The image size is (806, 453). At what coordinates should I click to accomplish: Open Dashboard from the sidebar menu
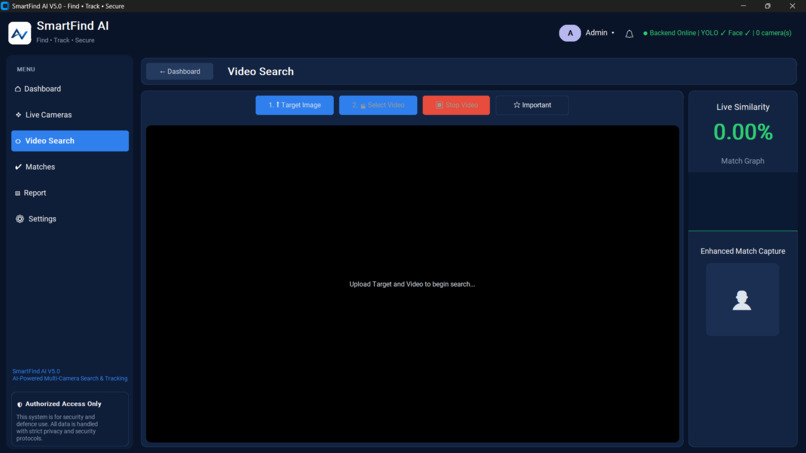[x=70, y=89]
